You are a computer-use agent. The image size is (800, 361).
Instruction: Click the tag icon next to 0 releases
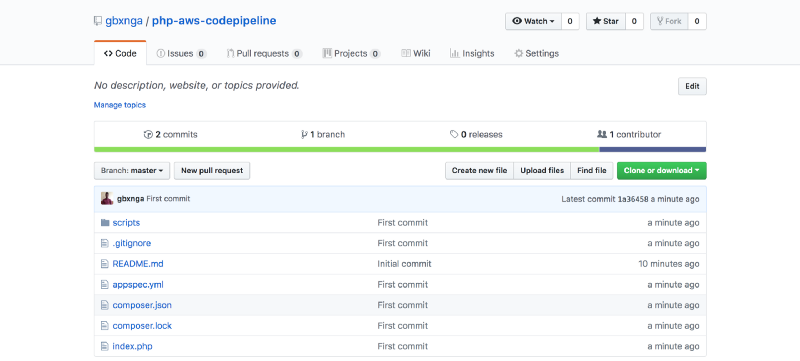[454, 135]
